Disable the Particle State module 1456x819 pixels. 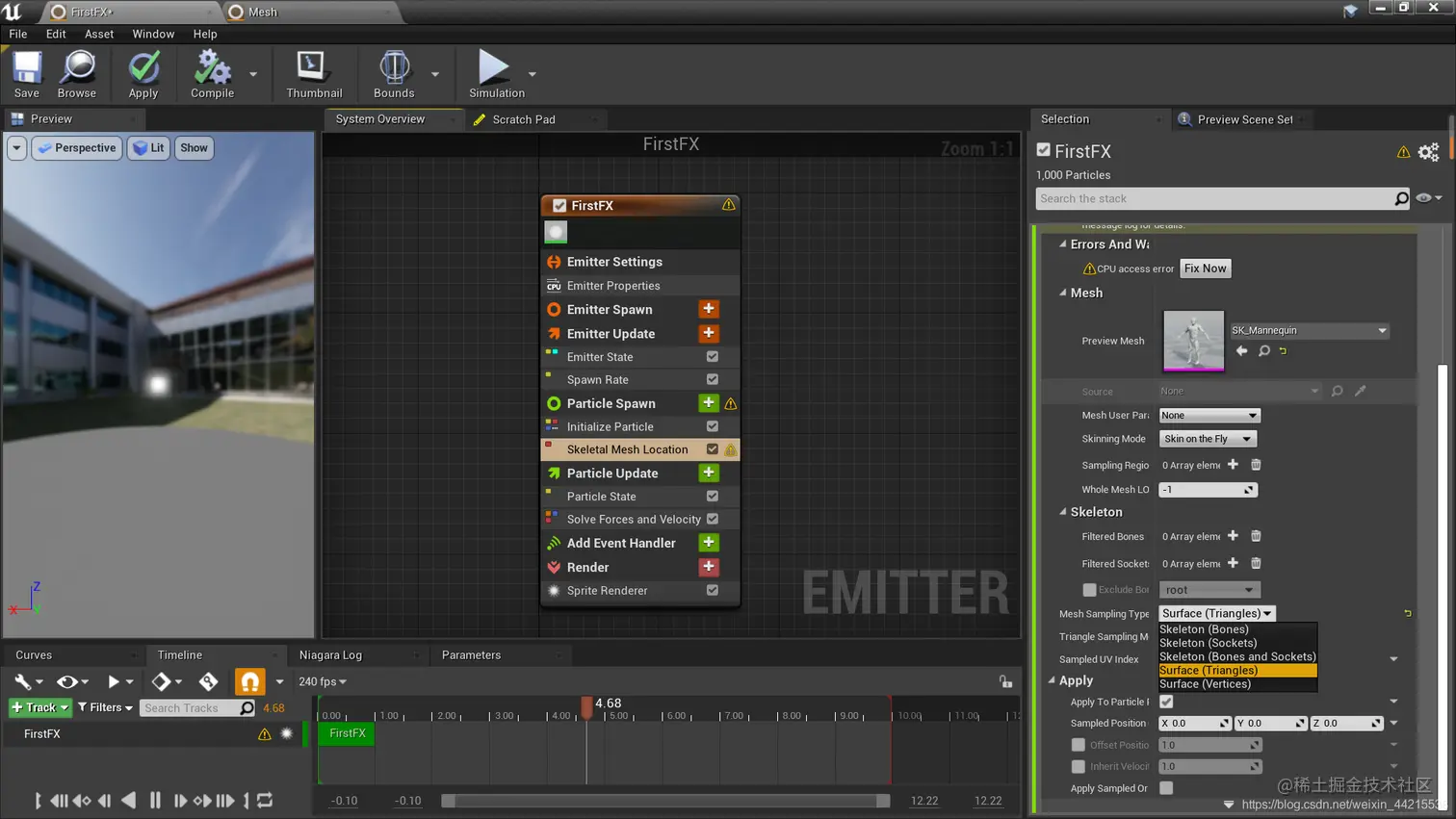coord(713,496)
